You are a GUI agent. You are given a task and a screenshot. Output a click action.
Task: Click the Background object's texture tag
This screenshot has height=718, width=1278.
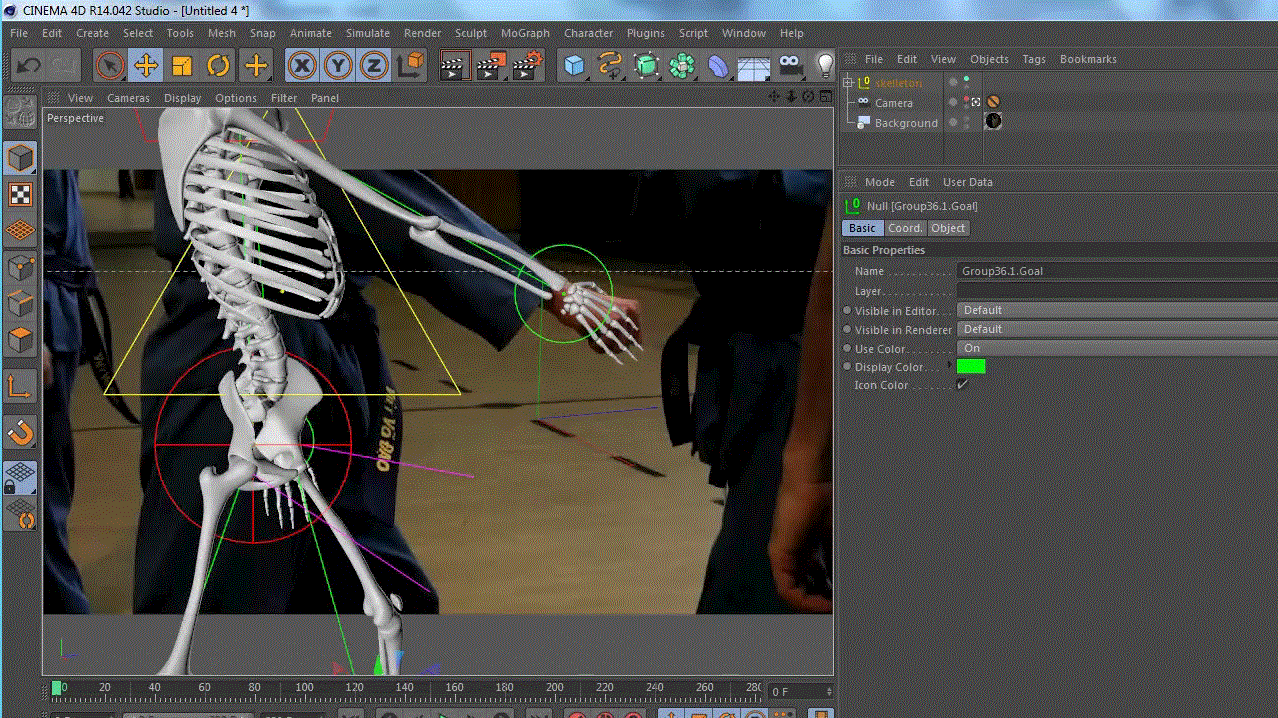tap(993, 121)
